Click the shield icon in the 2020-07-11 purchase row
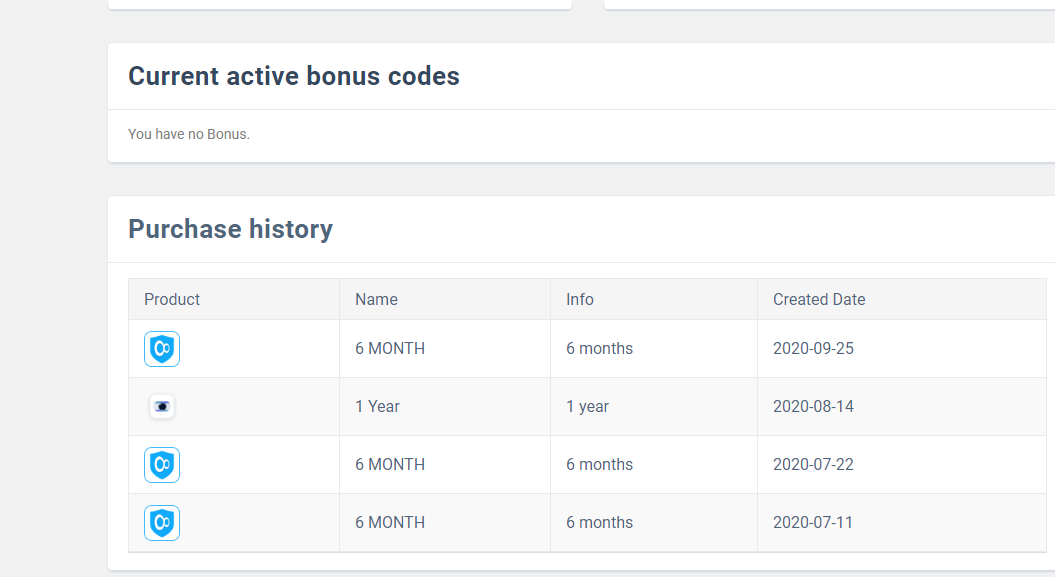Screen dimensions: 1055x577 coord(162,523)
